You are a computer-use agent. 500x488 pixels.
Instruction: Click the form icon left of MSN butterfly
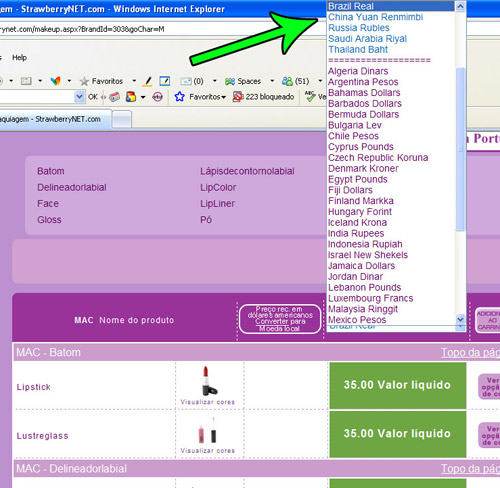point(26,81)
